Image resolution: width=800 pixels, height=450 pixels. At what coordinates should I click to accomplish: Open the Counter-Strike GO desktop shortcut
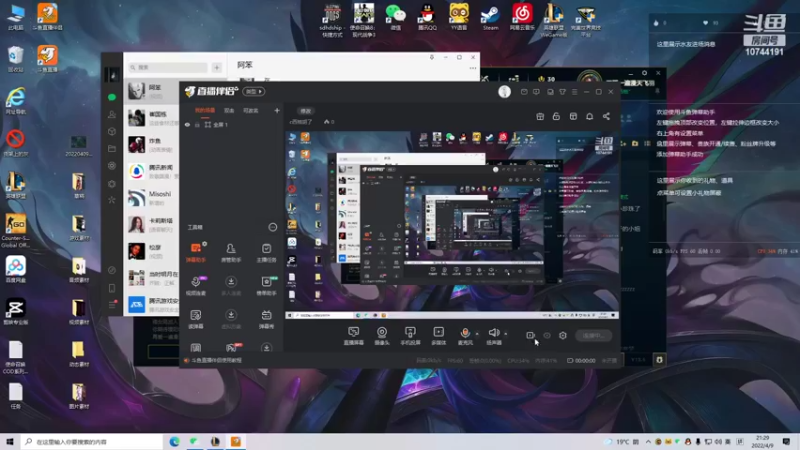point(16,231)
